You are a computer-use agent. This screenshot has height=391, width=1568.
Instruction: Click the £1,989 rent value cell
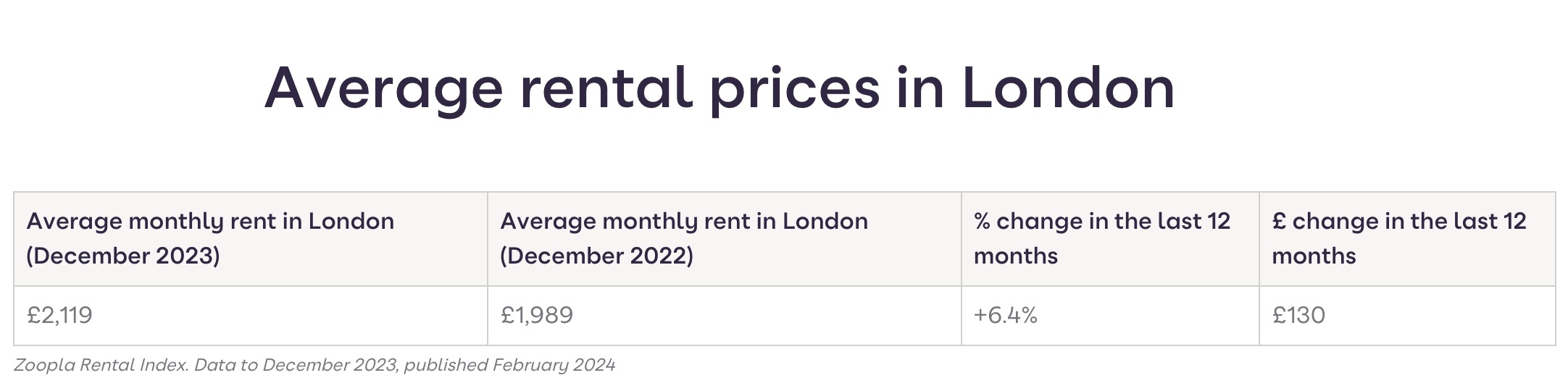tap(536, 315)
